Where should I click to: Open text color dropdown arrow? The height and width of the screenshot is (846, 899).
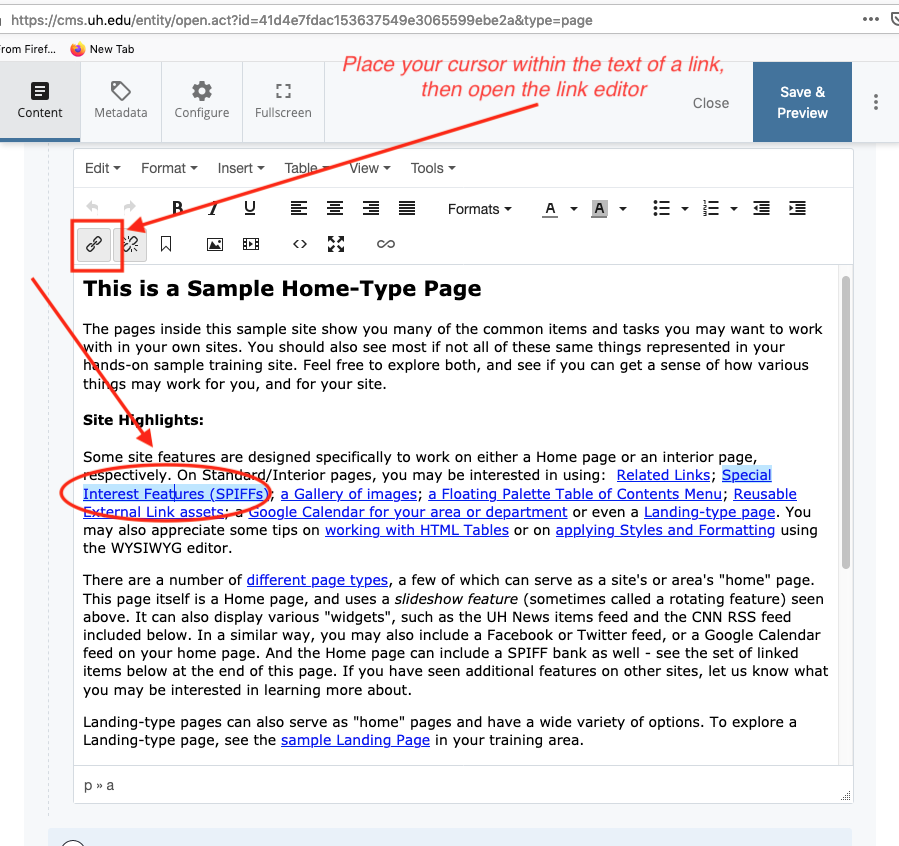tap(573, 209)
